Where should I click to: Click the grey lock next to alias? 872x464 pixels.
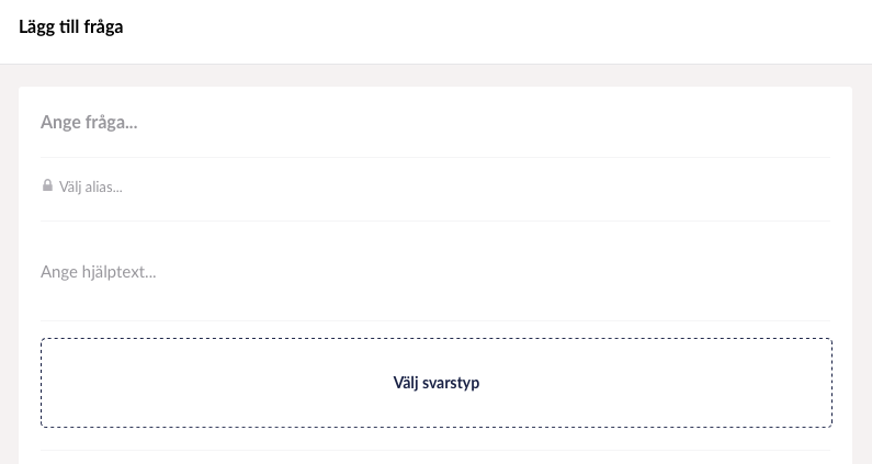pos(48,185)
